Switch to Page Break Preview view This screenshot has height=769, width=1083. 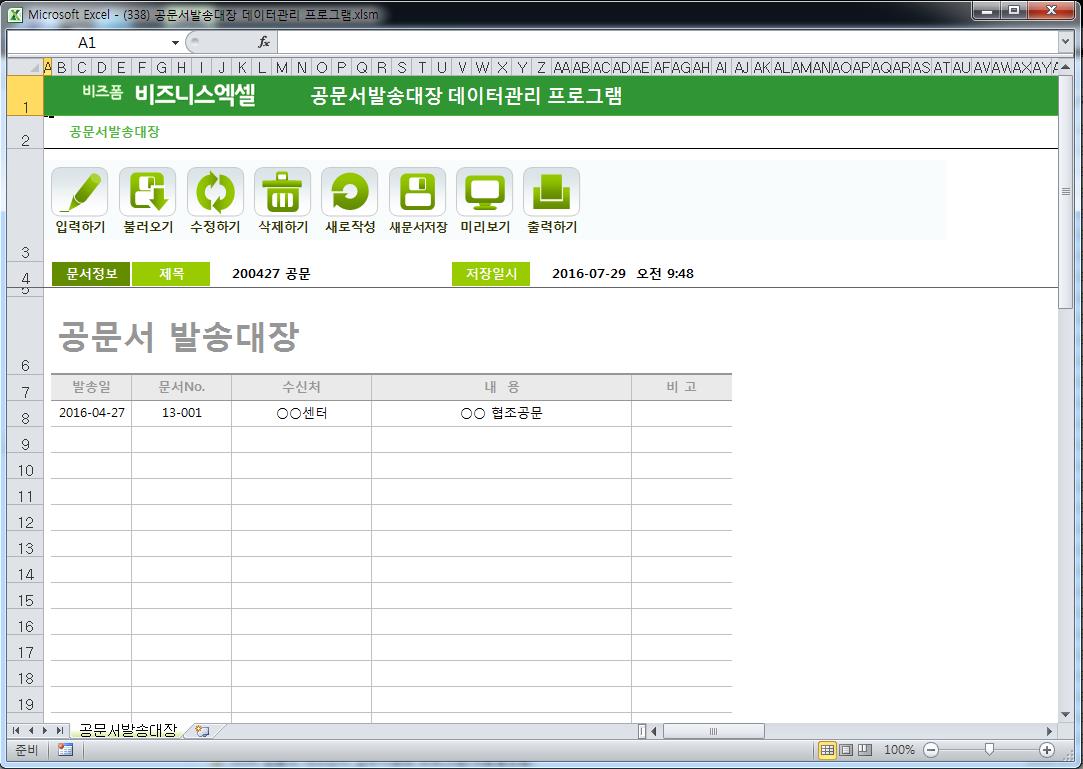(x=865, y=750)
